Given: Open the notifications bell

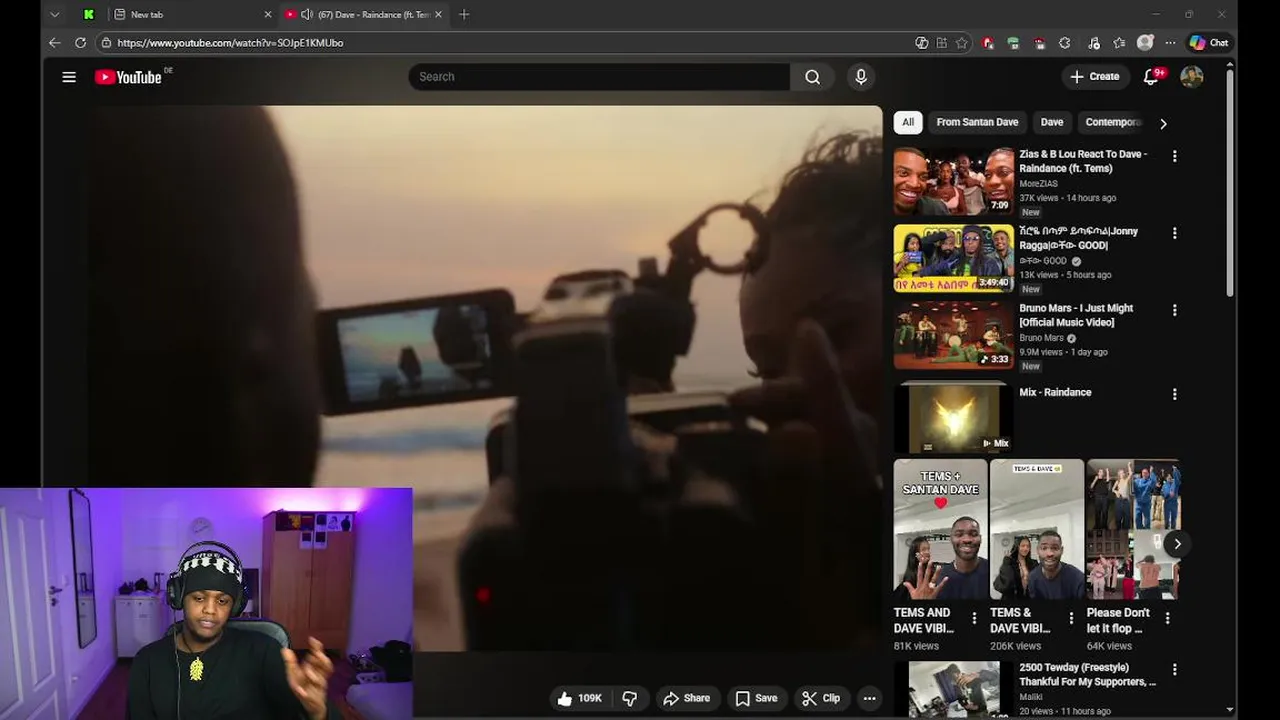Looking at the screenshot, I should pos(1151,77).
